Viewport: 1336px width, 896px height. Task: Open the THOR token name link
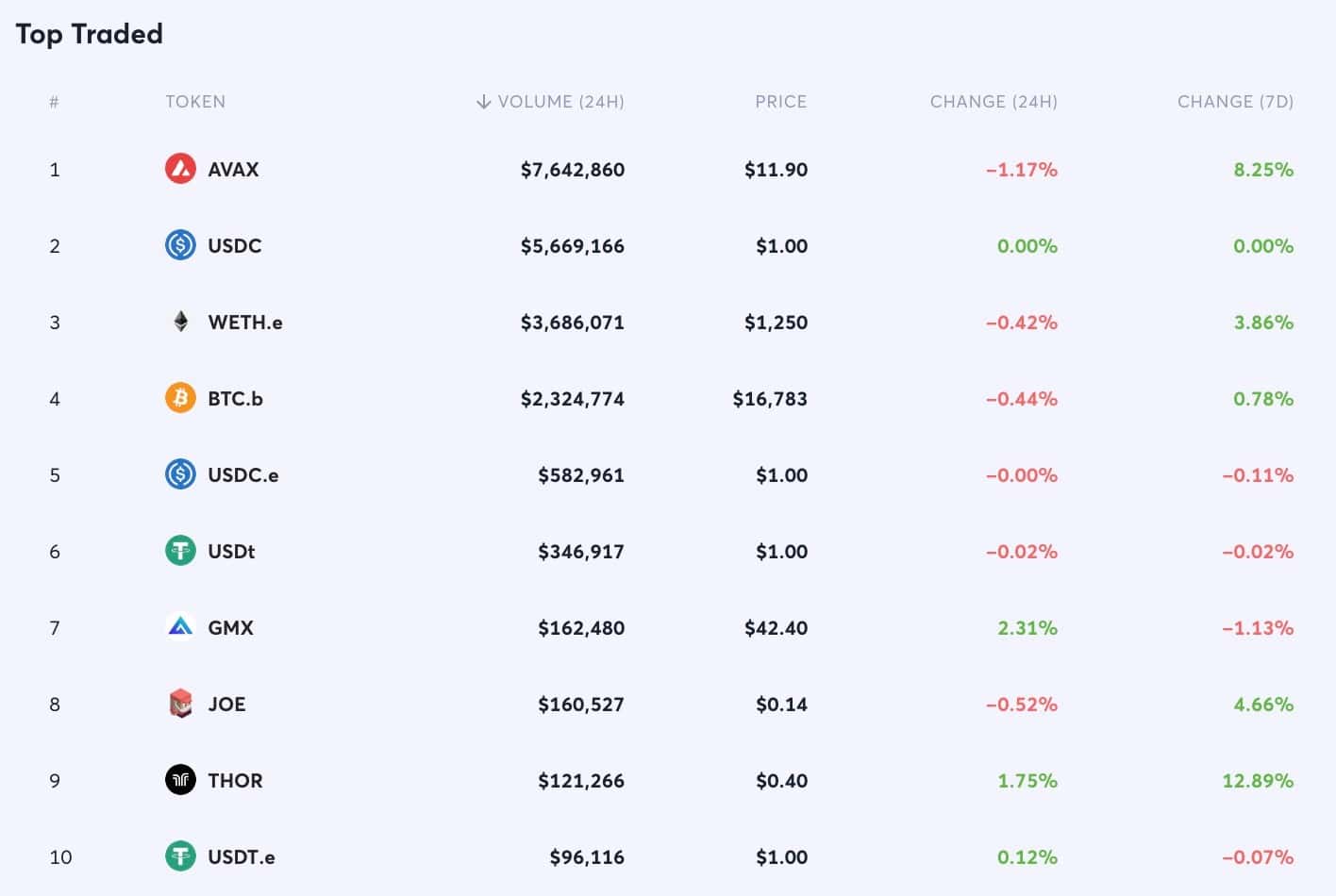(x=235, y=781)
